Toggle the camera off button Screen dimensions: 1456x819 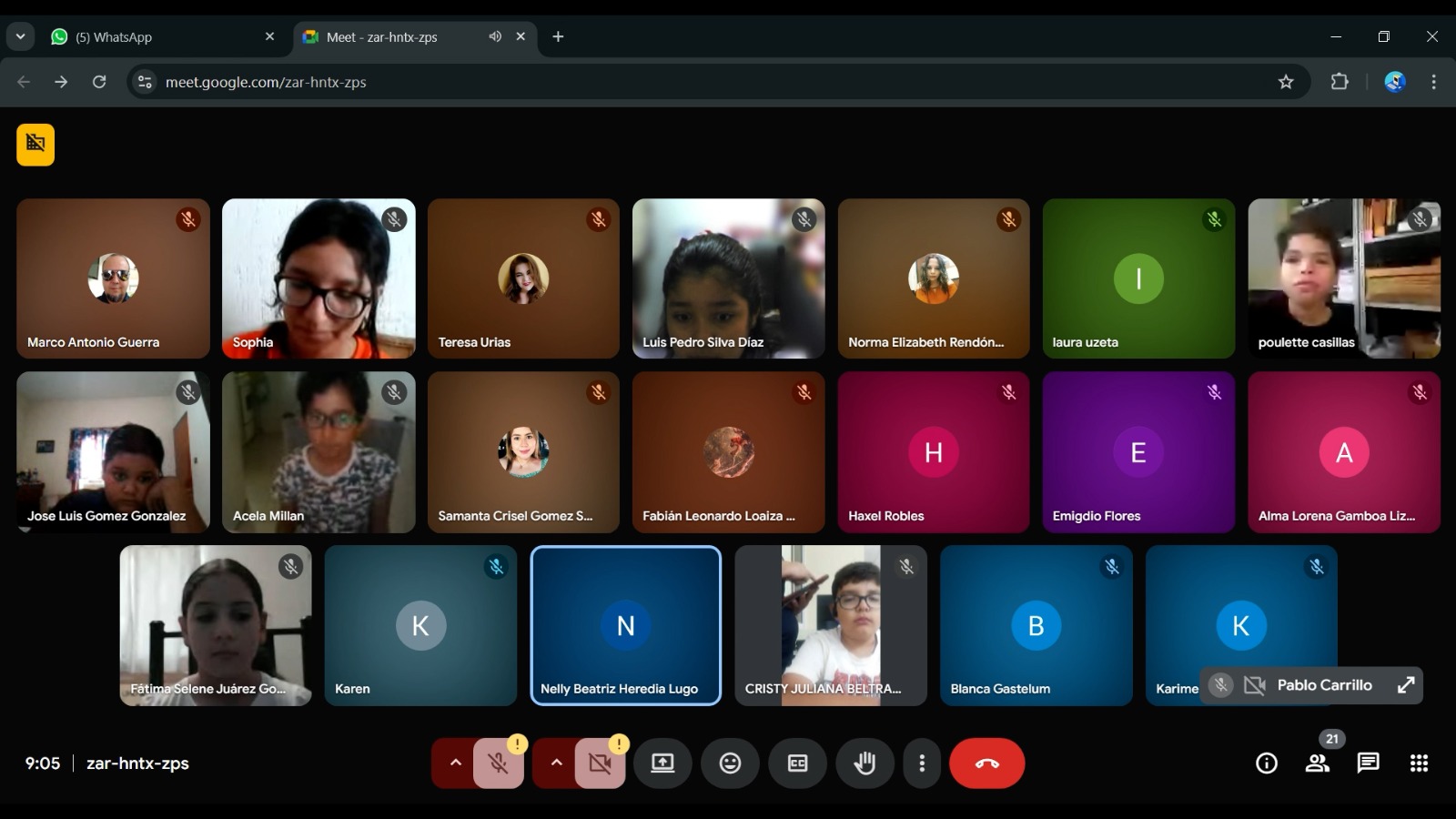click(x=600, y=763)
